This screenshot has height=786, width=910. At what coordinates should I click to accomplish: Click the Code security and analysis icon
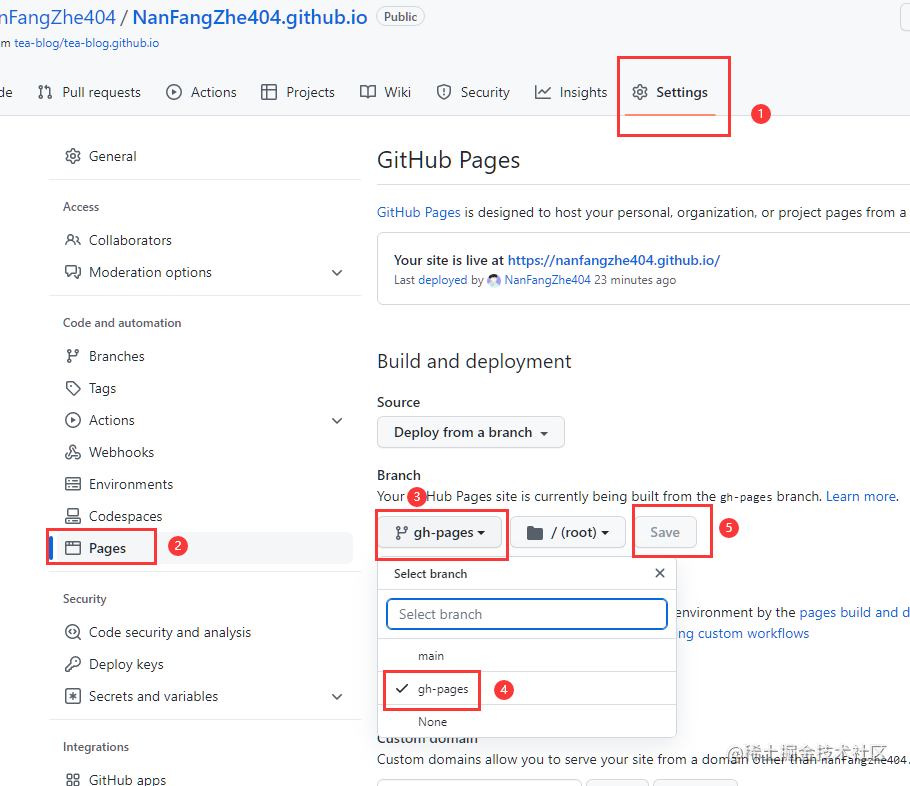(x=73, y=632)
